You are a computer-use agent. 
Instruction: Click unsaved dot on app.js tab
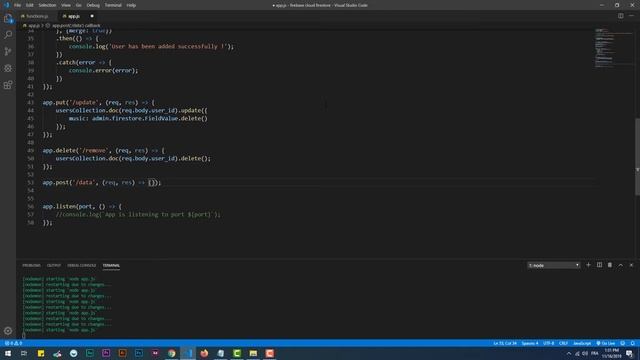tap(92, 16)
